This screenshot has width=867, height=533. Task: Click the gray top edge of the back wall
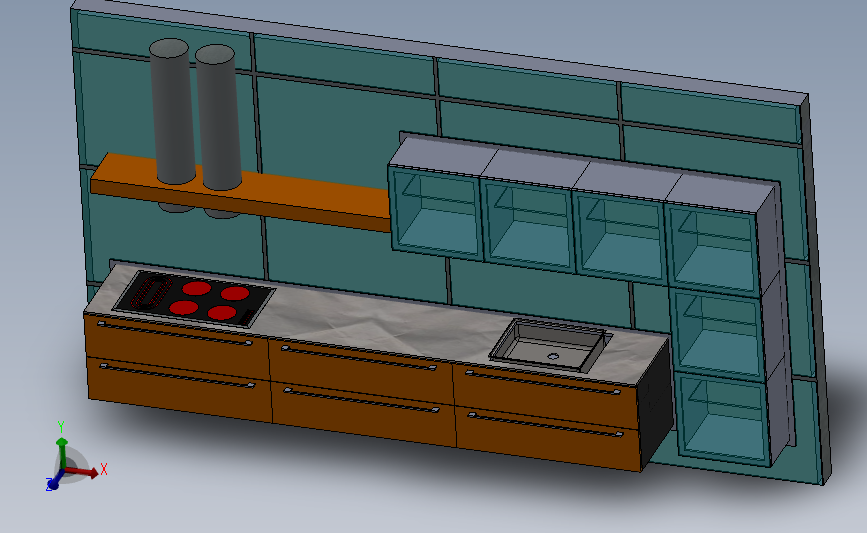click(440, 51)
